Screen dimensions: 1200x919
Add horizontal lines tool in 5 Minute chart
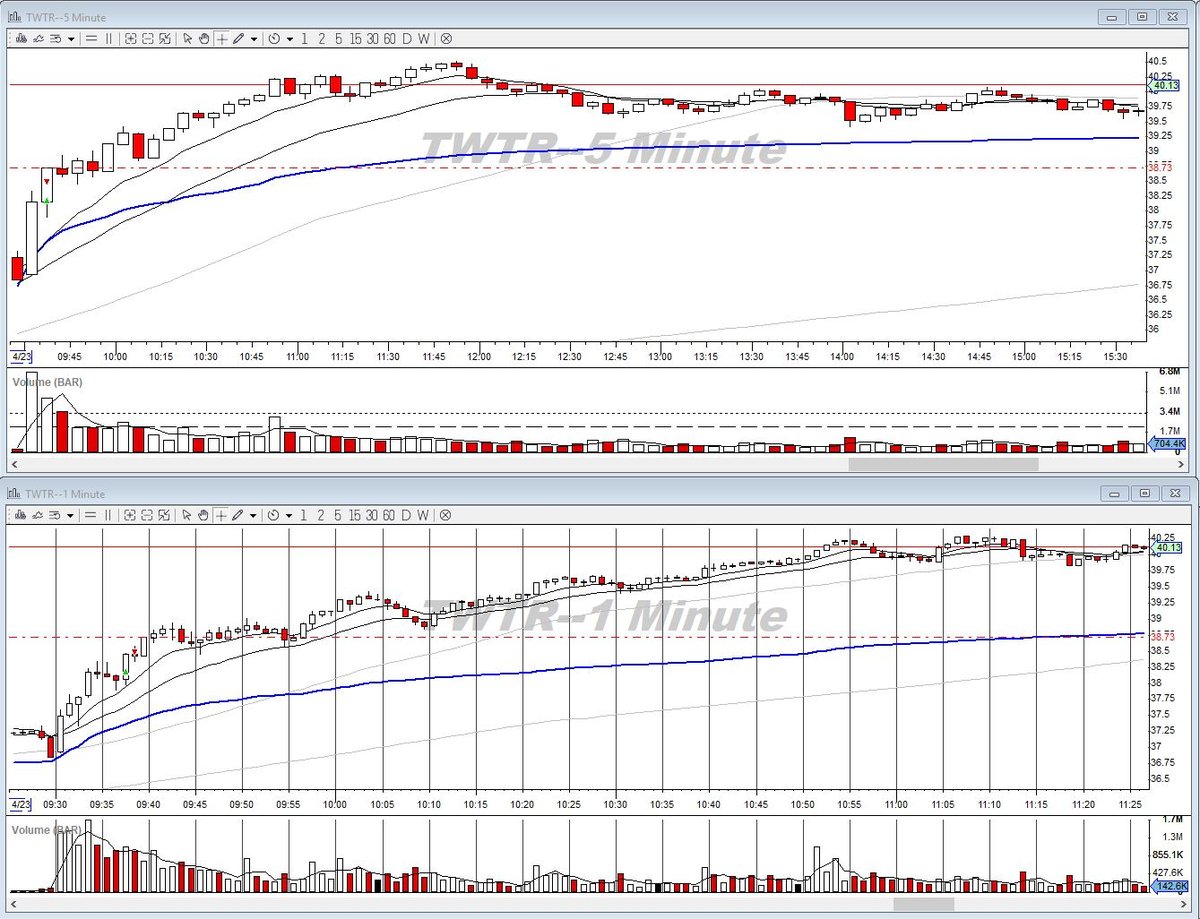(x=91, y=38)
